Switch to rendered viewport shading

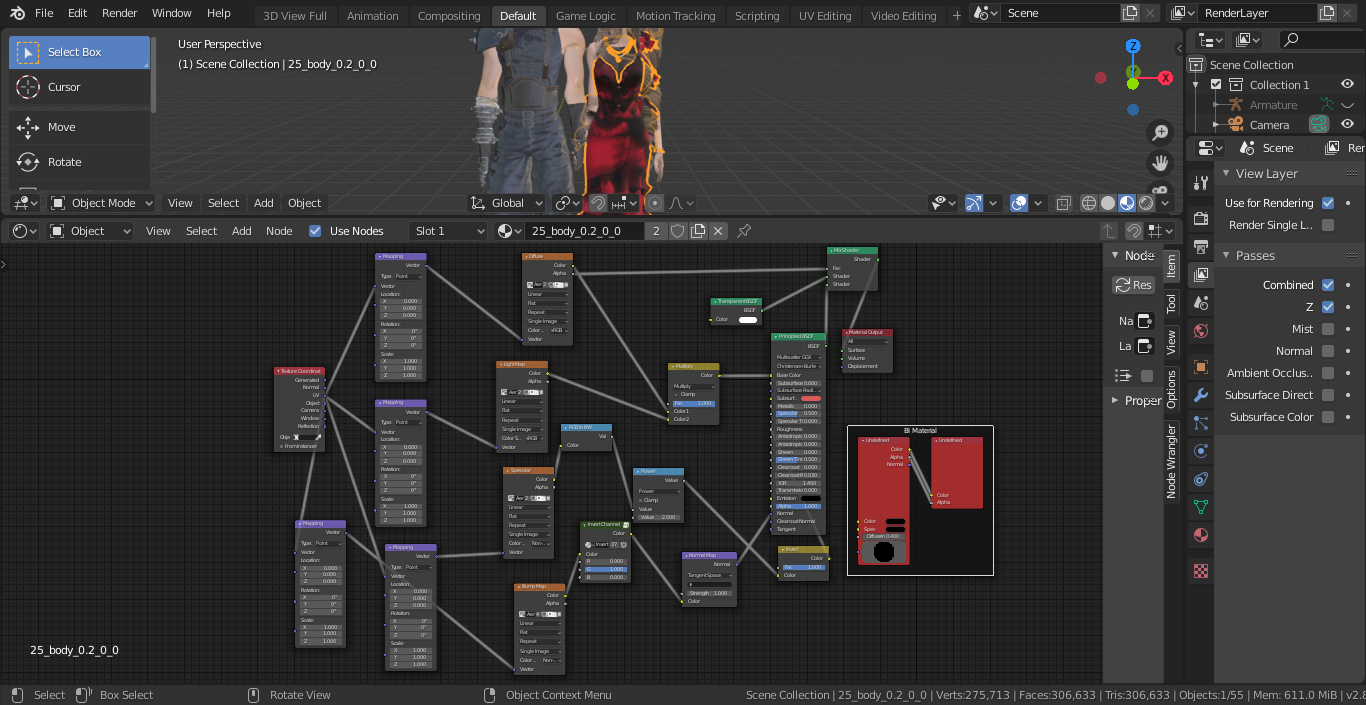[x=1146, y=203]
